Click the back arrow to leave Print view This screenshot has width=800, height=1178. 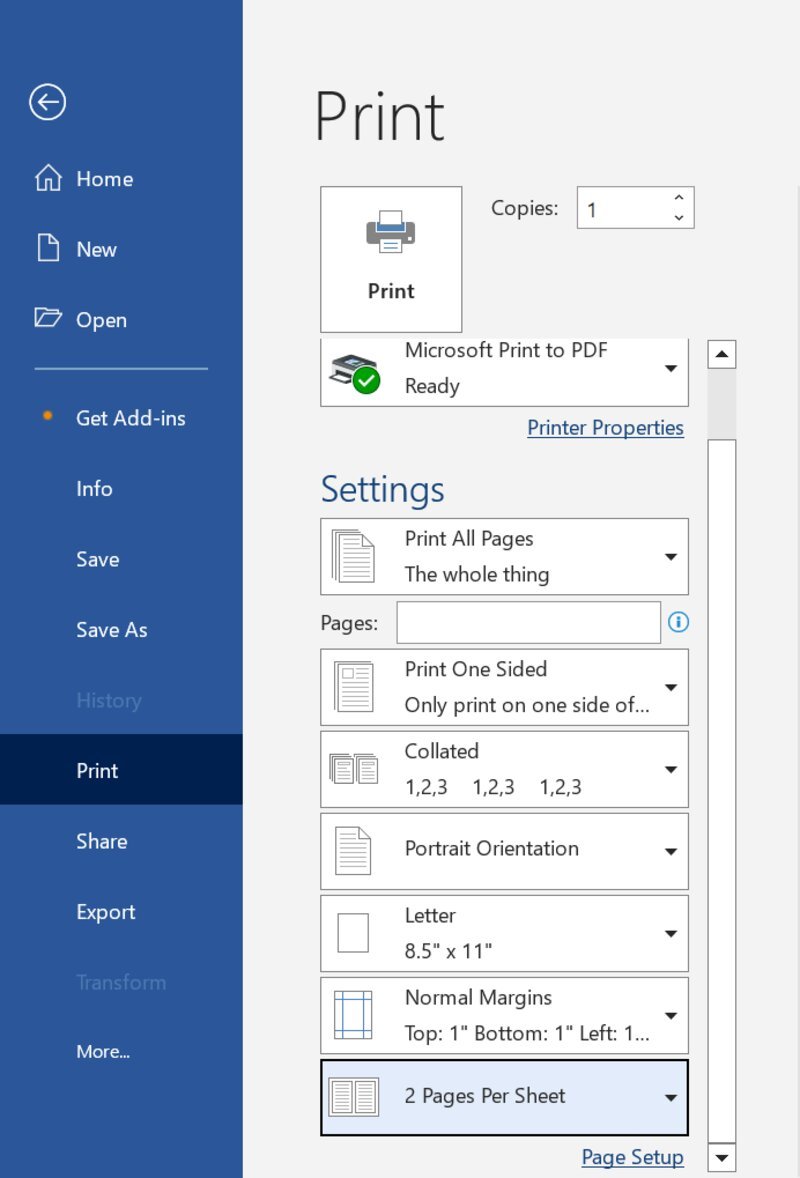click(47, 102)
